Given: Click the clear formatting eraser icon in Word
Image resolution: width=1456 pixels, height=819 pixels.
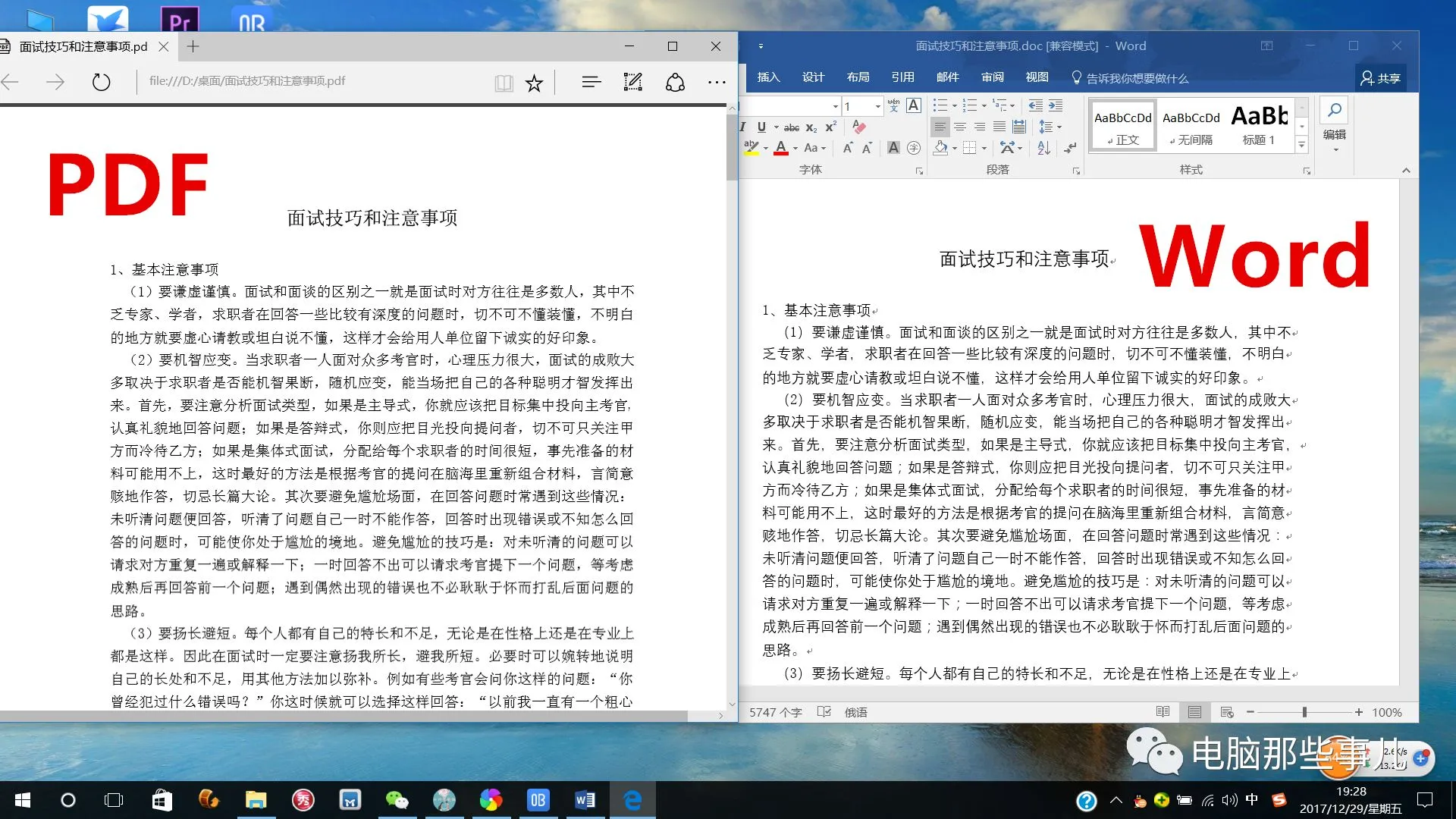Looking at the screenshot, I should (858, 127).
